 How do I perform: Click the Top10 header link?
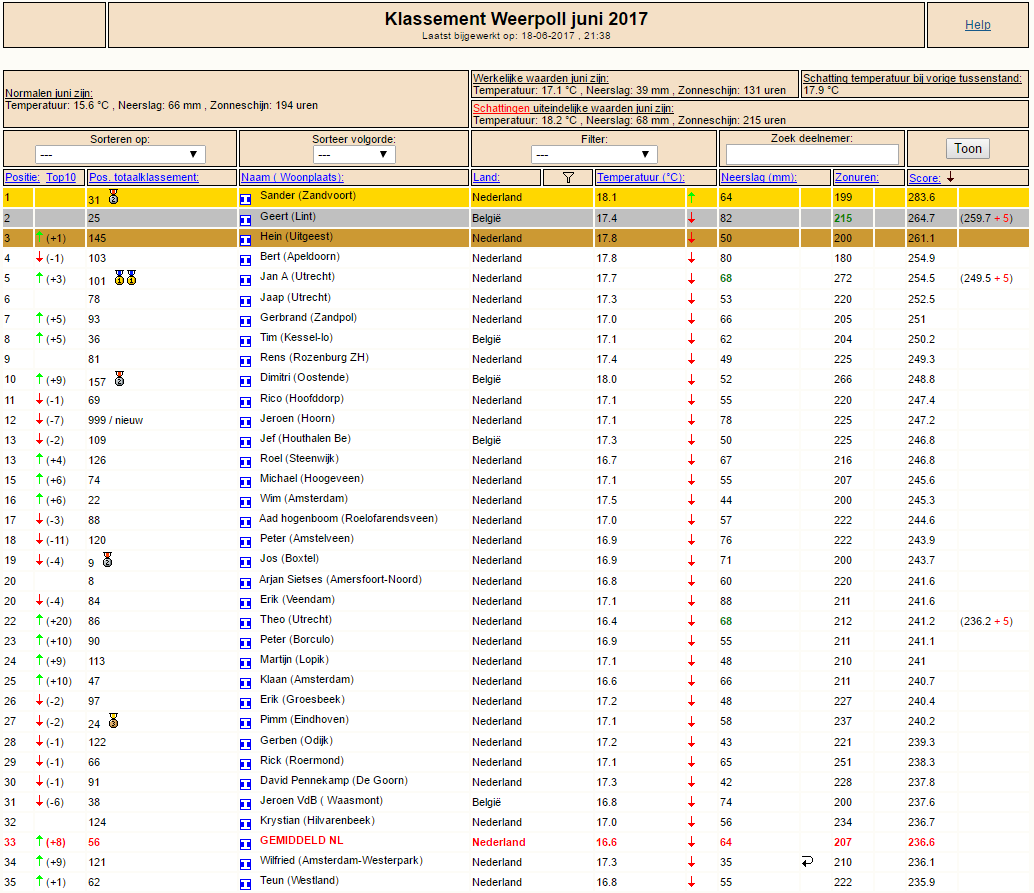[x=61, y=177]
